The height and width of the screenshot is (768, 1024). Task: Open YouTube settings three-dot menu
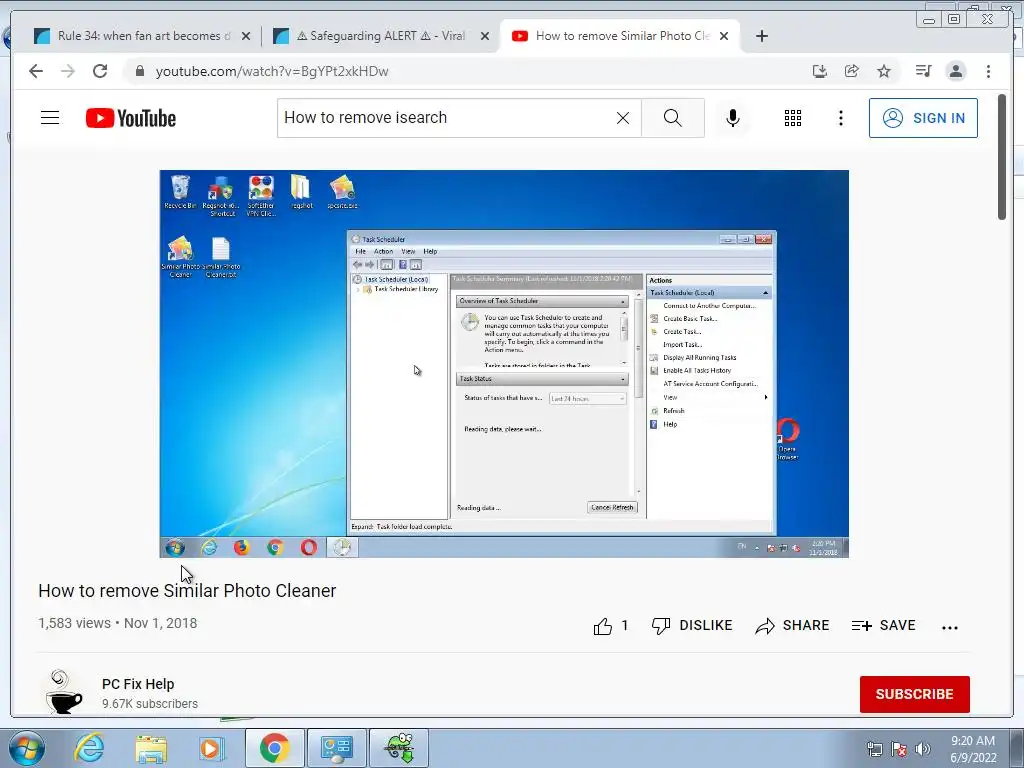[x=840, y=118]
